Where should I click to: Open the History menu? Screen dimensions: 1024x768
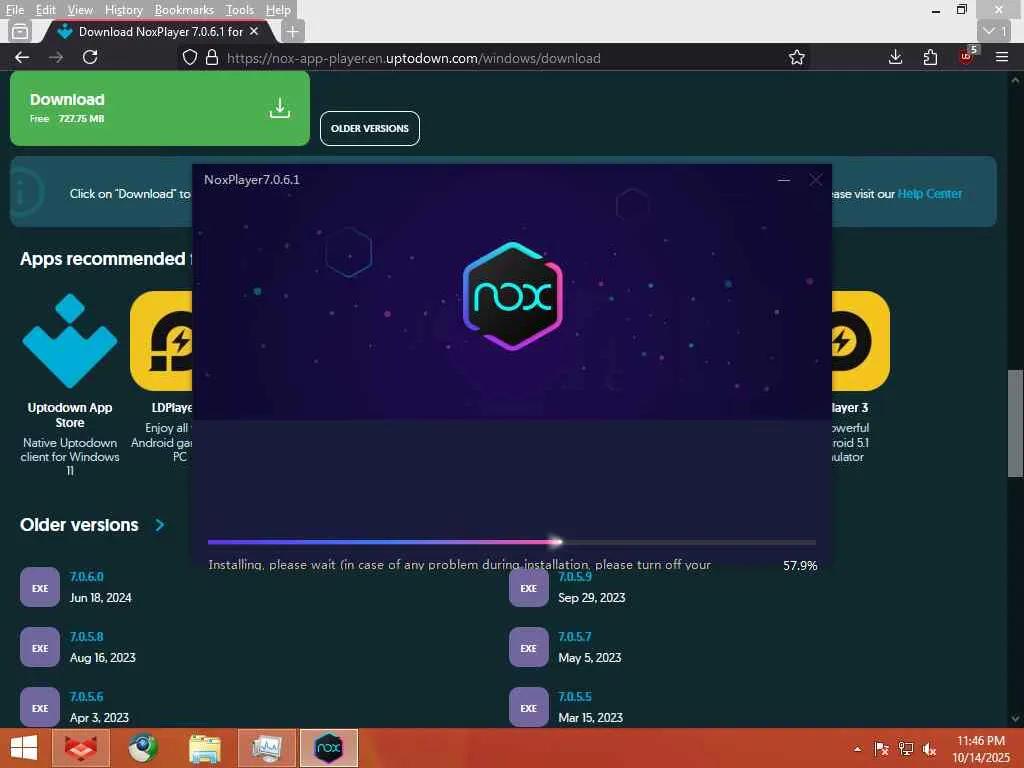click(123, 10)
